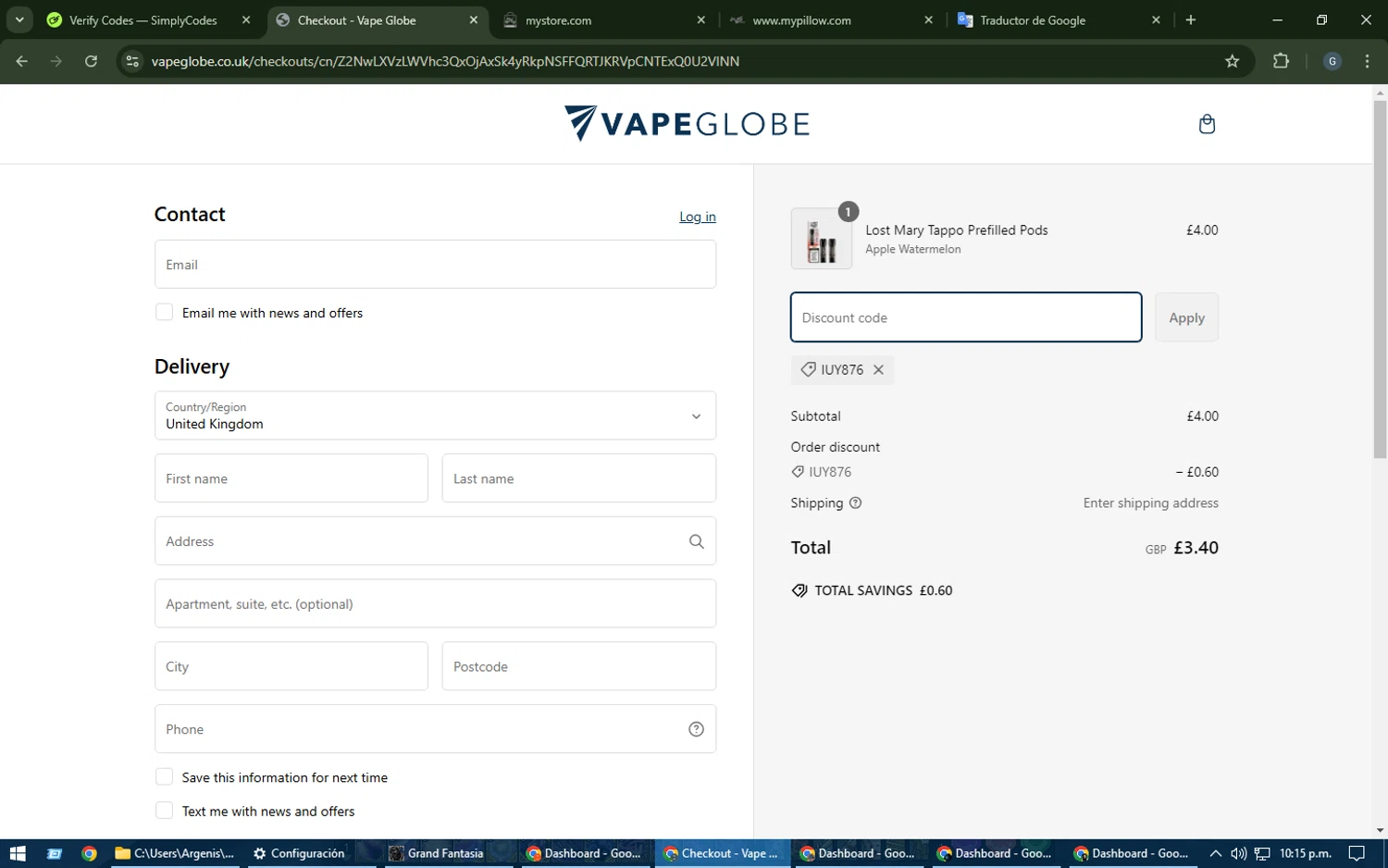Click the site information icon in address bar
1388x868 pixels.
tap(132, 61)
